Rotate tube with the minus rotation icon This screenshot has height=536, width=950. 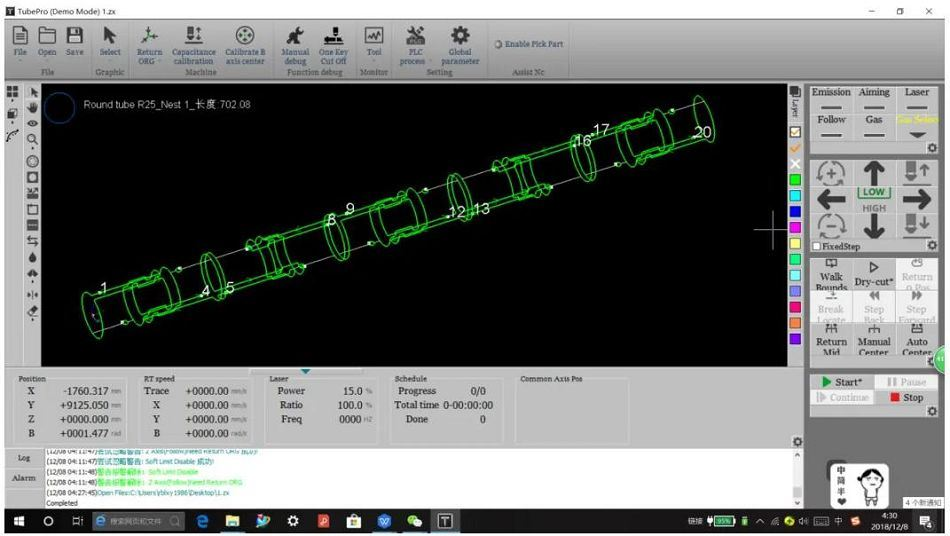tap(831, 226)
